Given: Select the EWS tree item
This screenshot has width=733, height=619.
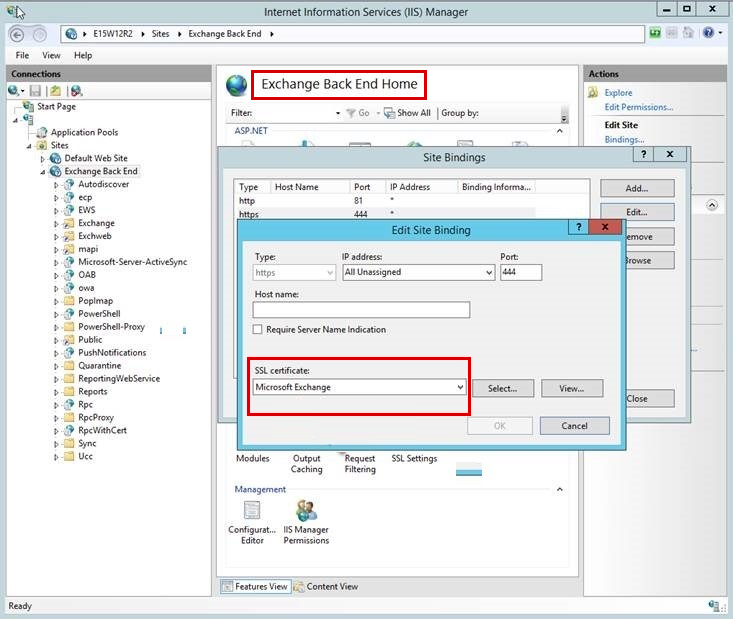Looking at the screenshot, I should point(86,210).
